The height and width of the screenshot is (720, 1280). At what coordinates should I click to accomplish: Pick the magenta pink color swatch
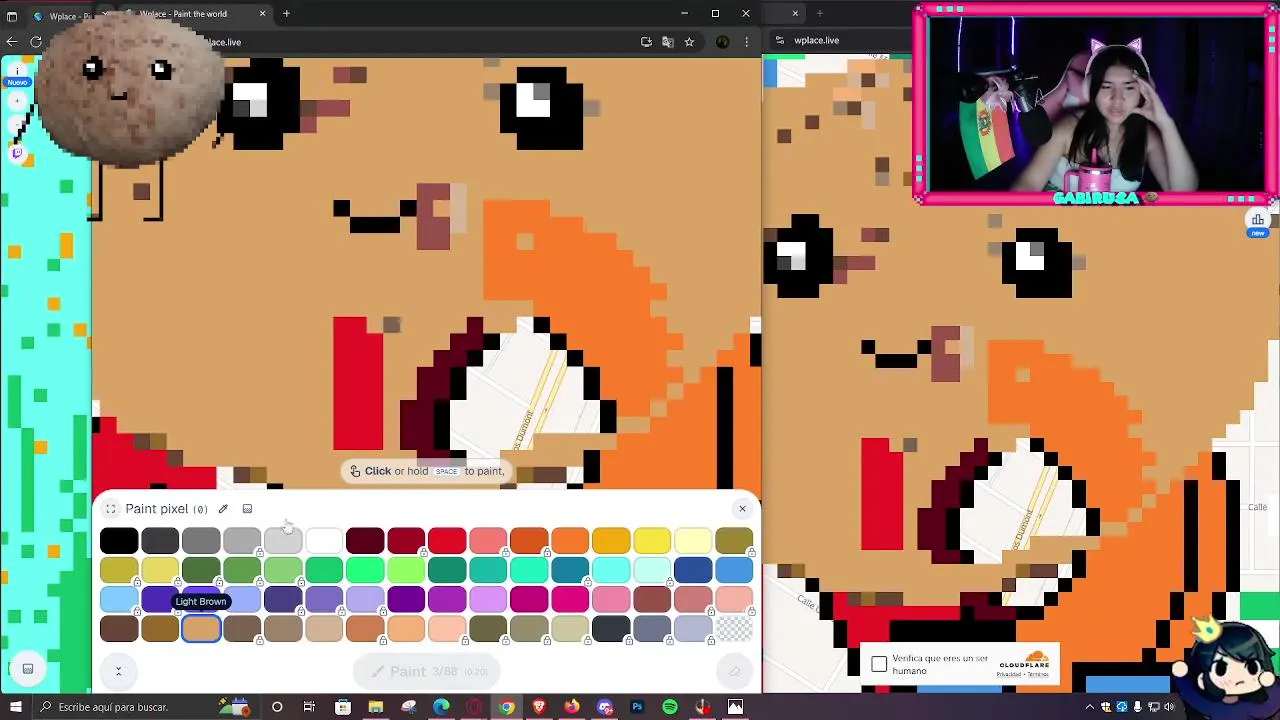570,599
